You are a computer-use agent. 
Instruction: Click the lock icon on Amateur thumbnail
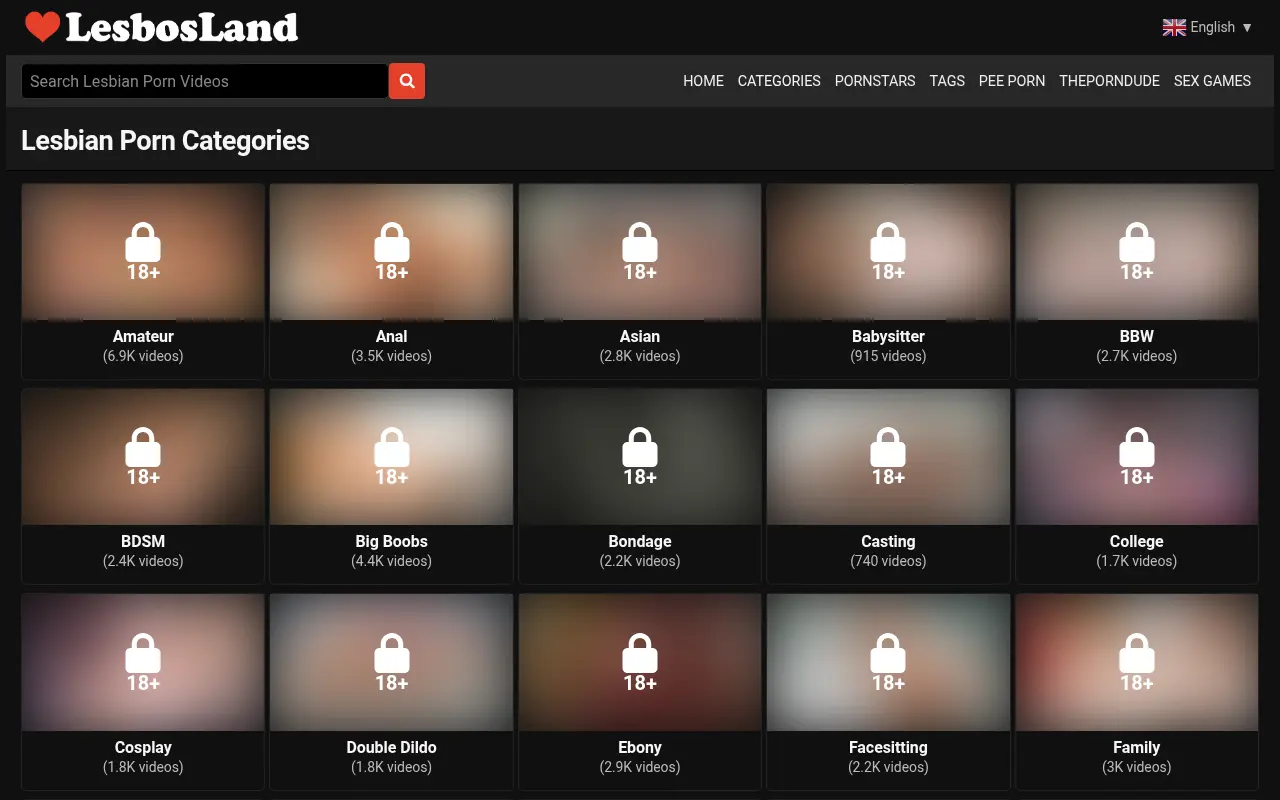143,242
